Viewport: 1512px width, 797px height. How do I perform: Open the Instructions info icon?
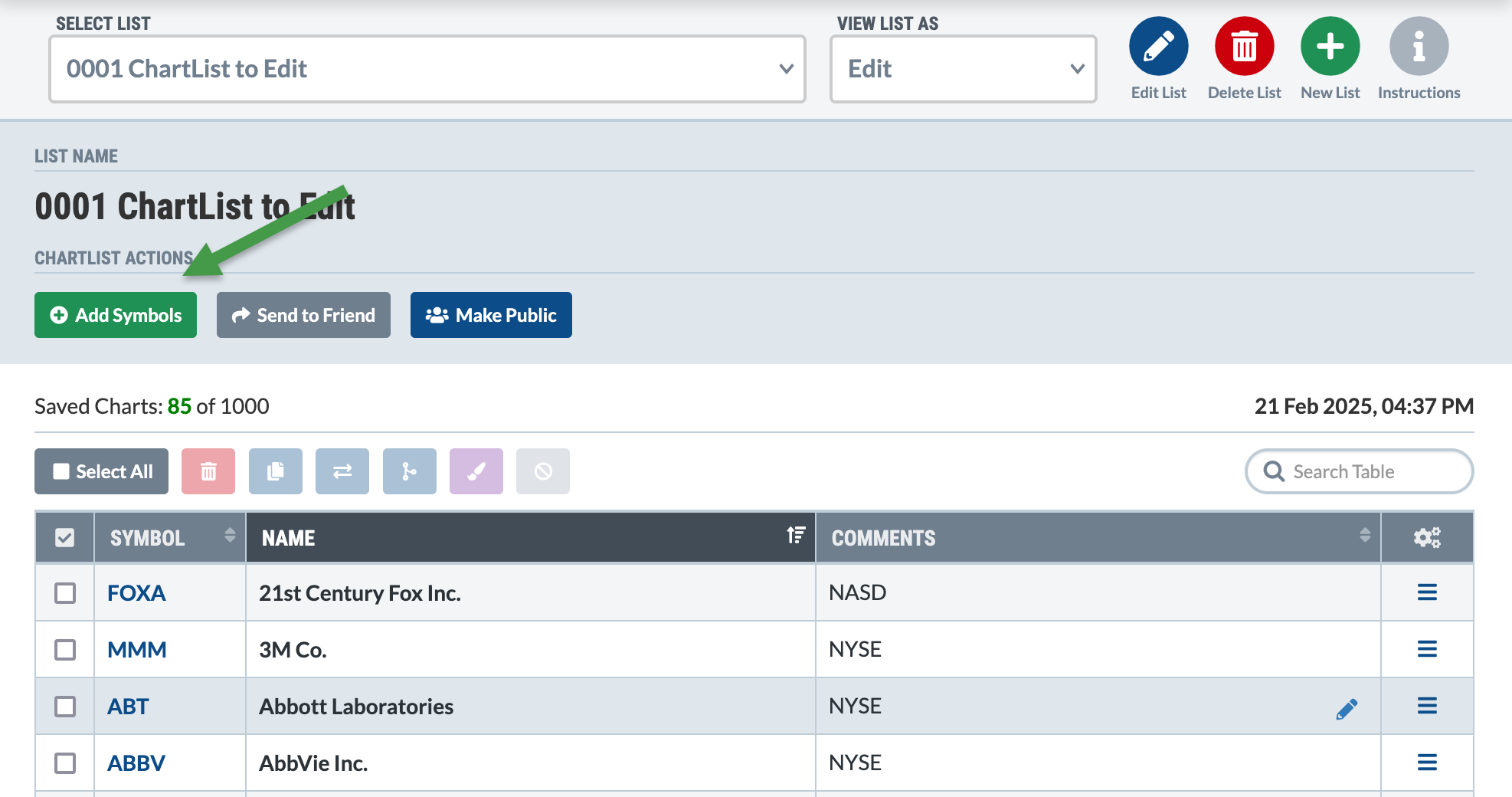[x=1419, y=47]
